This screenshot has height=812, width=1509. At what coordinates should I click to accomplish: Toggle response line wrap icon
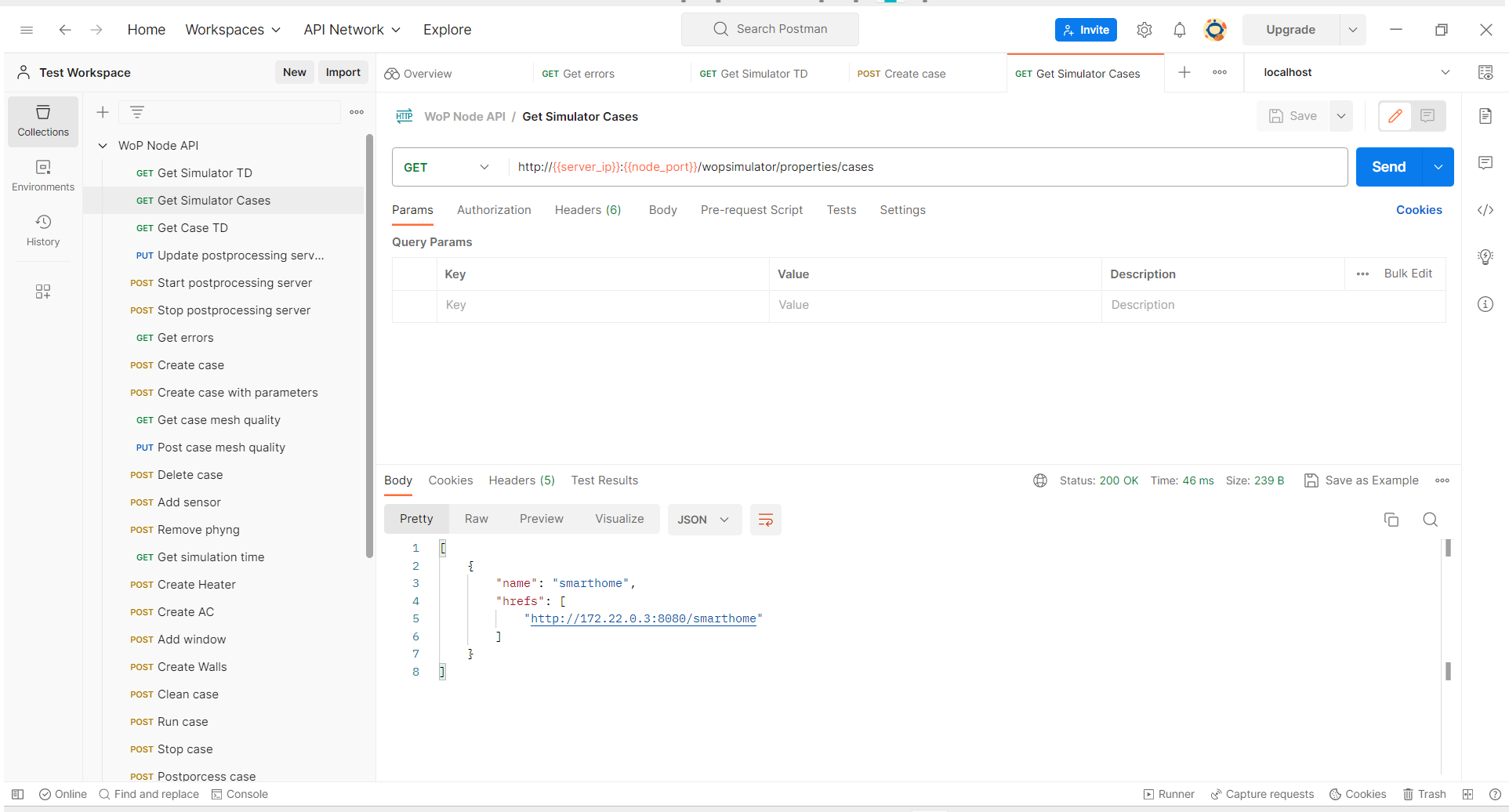(766, 520)
